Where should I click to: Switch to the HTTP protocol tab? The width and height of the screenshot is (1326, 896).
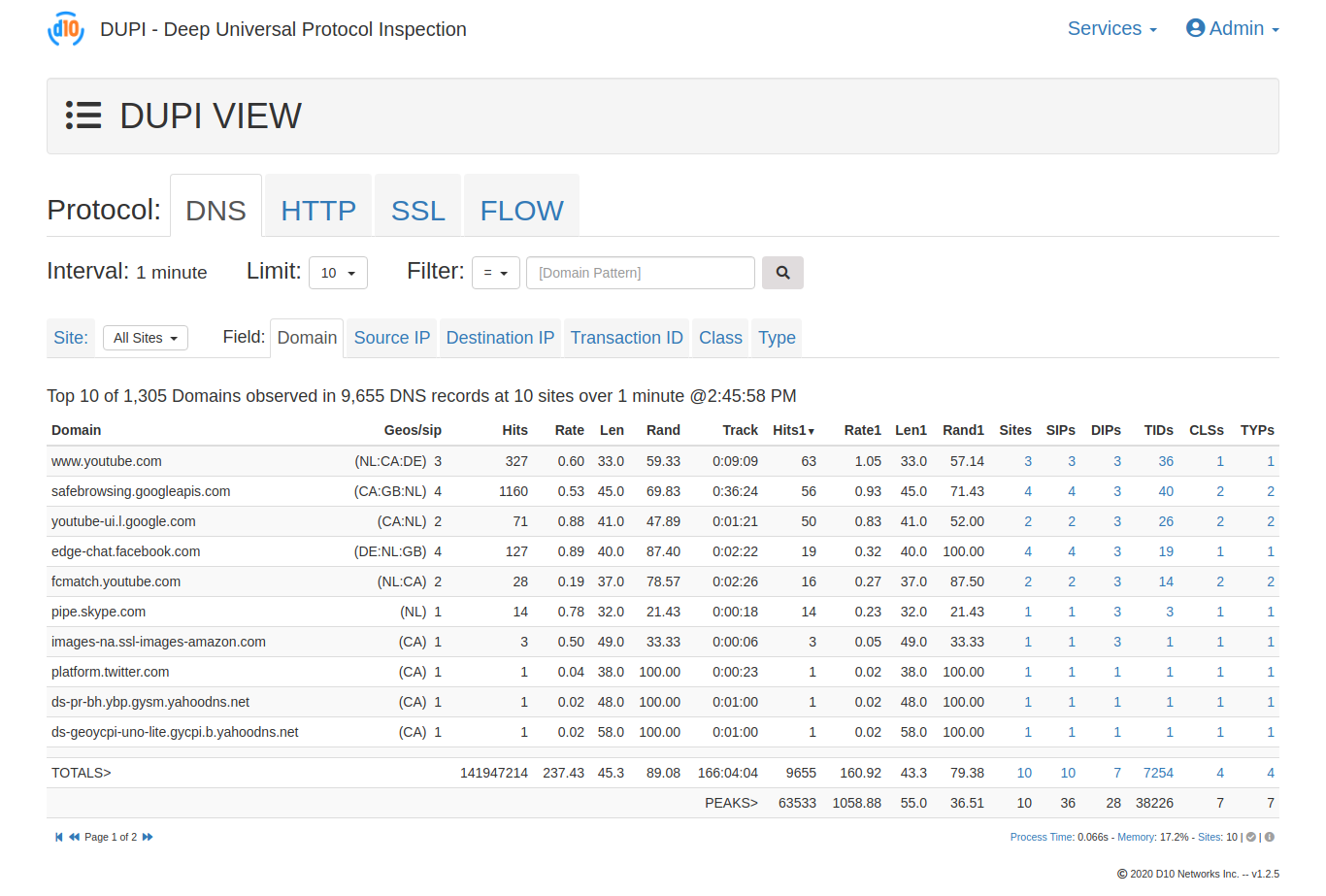click(x=318, y=210)
